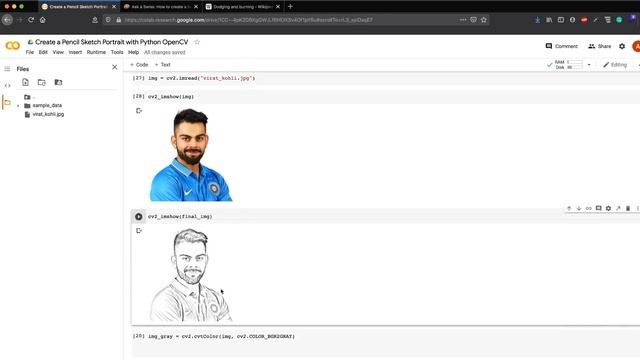Open the Colab logo home link
Viewport: 640px width, 360px height.
point(13,46)
